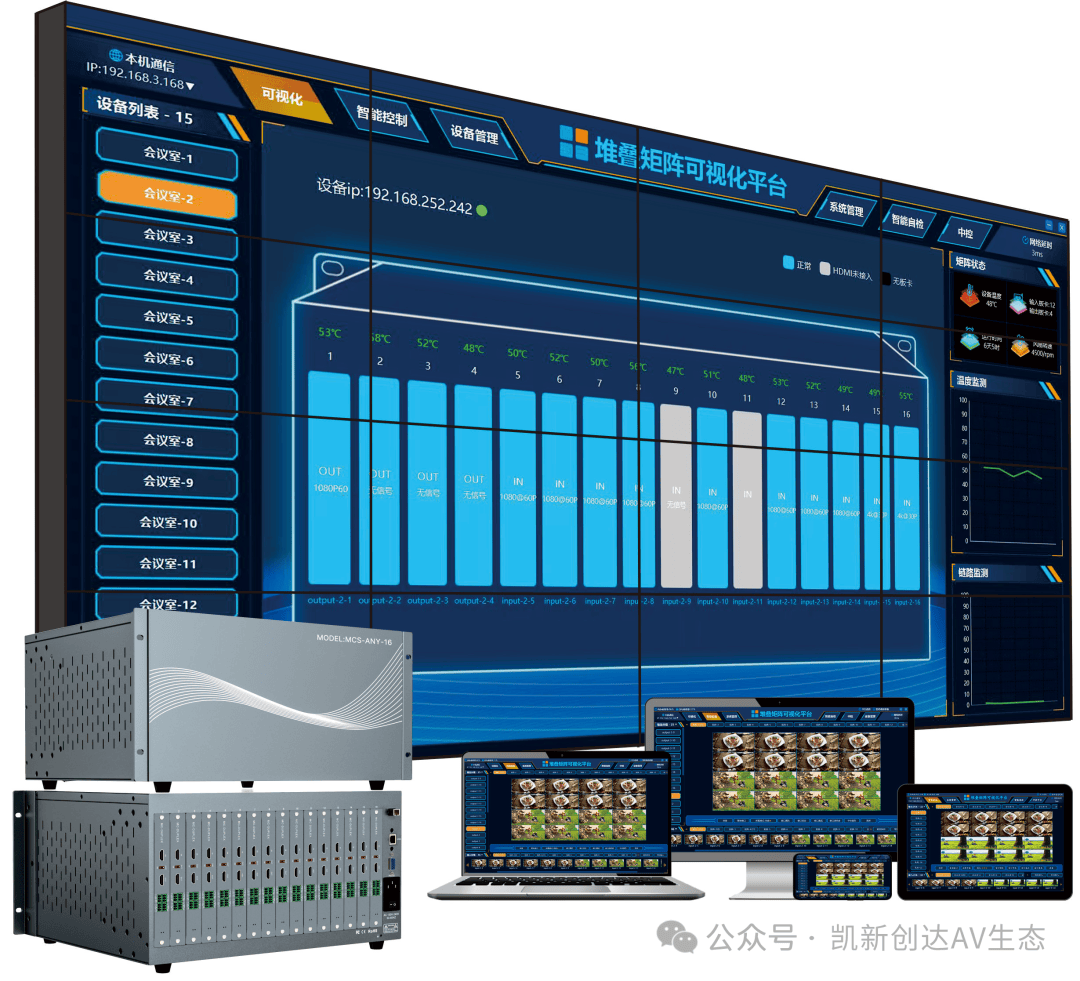Open the 中控 button
Screen dimensions: 1080x981
click(x=964, y=232)
